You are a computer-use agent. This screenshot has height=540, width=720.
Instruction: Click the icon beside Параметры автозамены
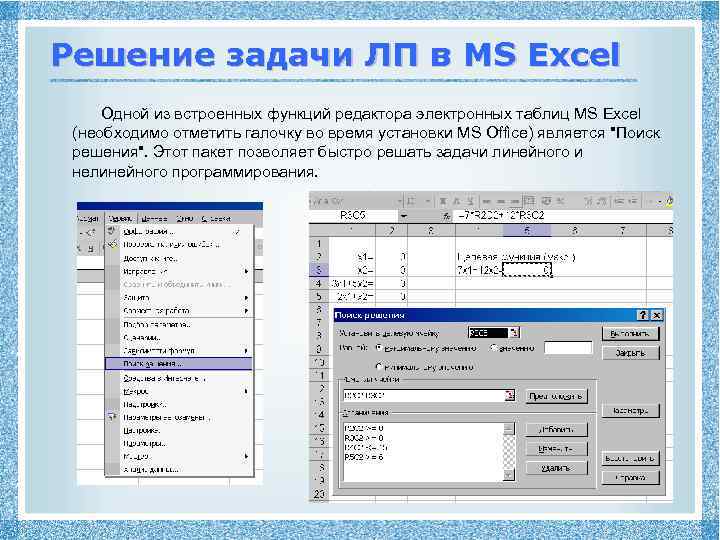click(x=112, y=417)
